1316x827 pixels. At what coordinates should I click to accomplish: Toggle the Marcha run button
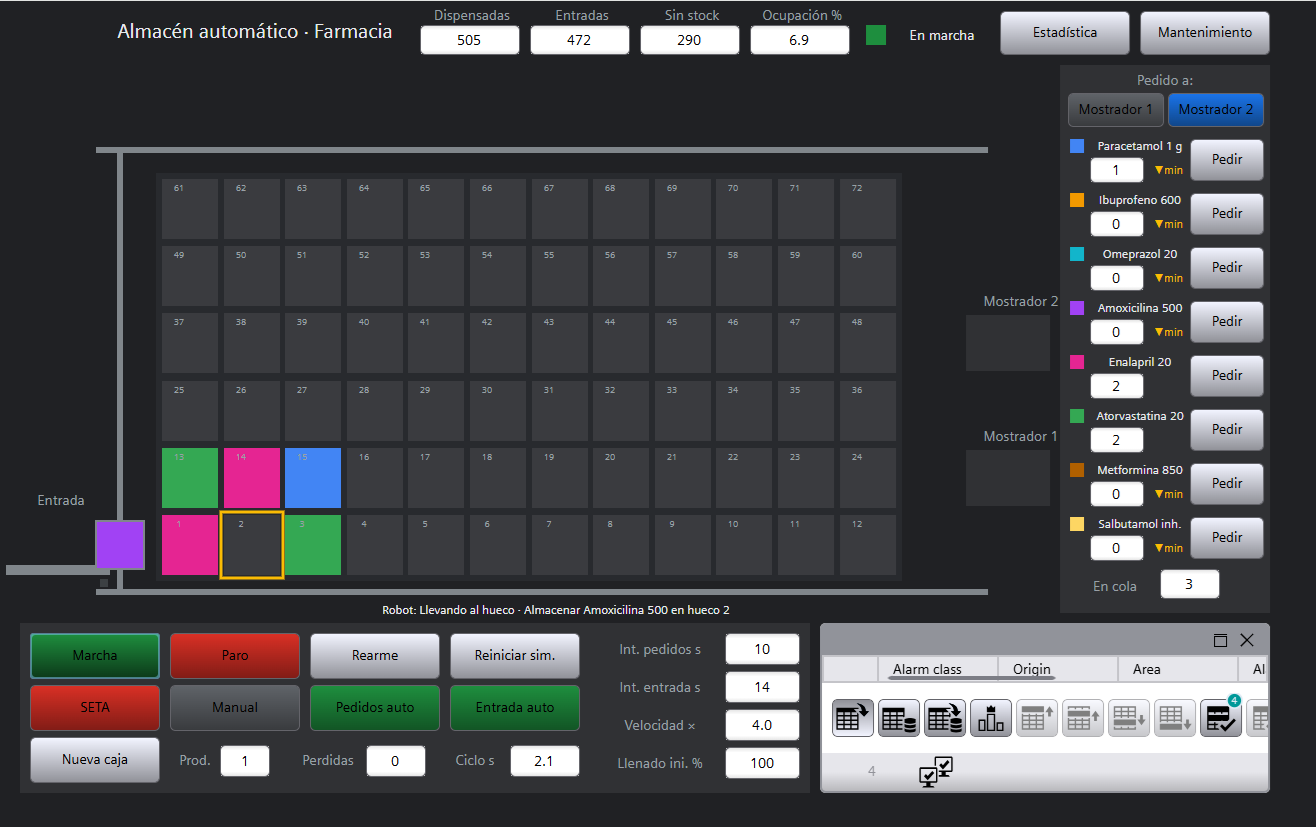[94, 655]
